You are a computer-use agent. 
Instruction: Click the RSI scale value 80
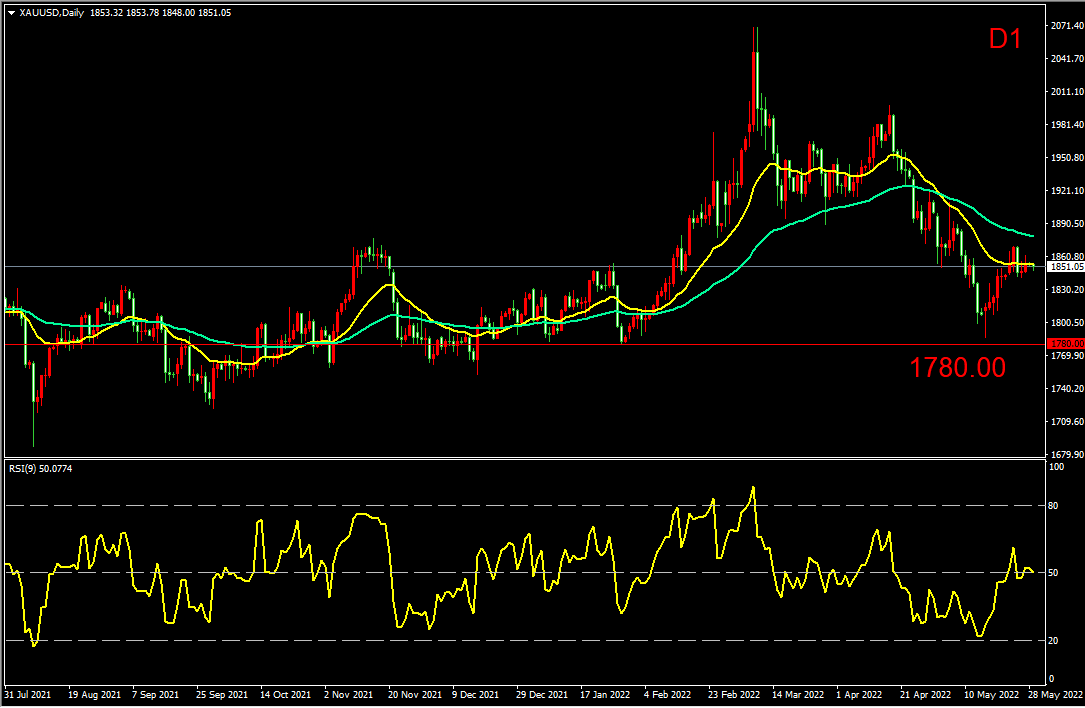(x=1053, y=506)
